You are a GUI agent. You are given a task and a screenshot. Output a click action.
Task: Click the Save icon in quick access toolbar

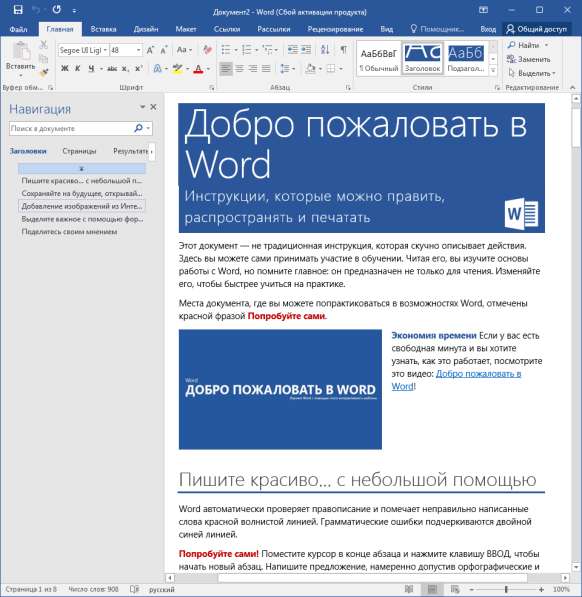click(x=18, y=10)
